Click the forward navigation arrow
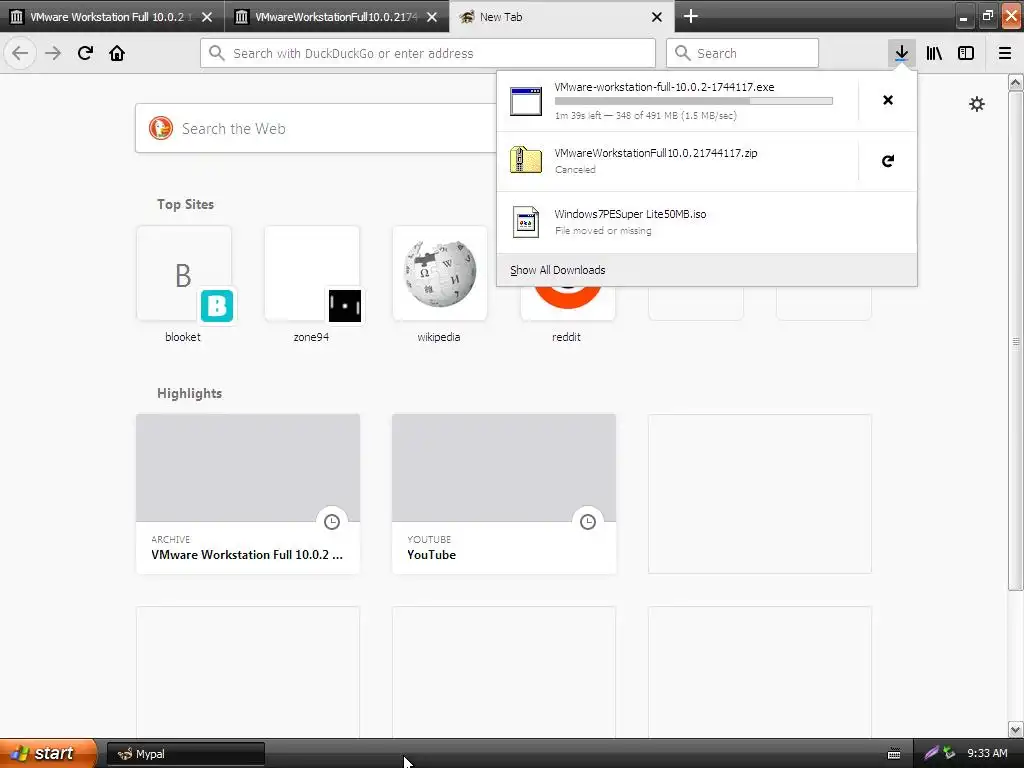This screenshot has height=768, width=1024. coord(53,53)
